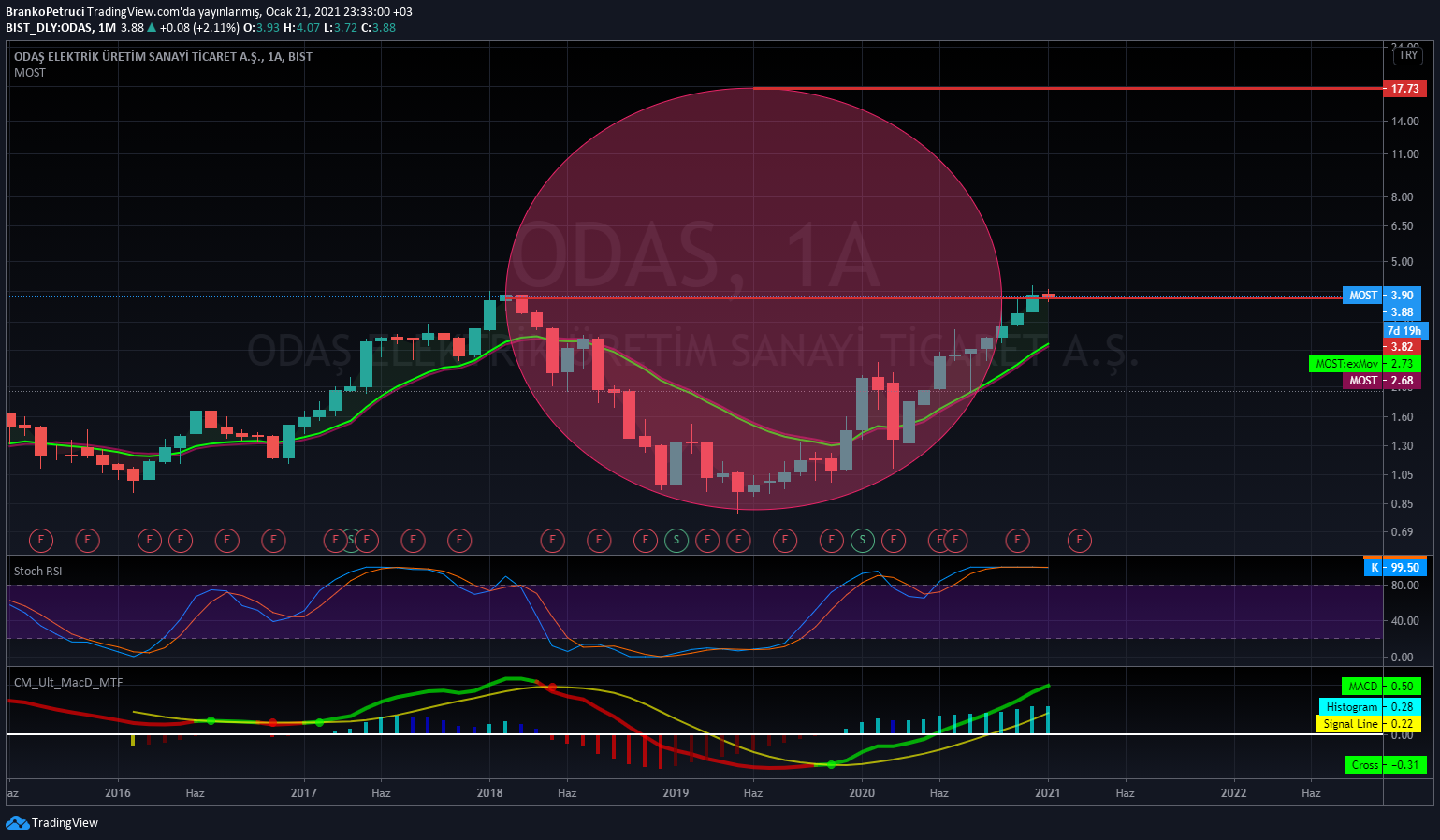Viewport: 1440px width, 840px height.
Task: Click the green MACD crossover dot before 2020
Action: click(x=831, y=765)
